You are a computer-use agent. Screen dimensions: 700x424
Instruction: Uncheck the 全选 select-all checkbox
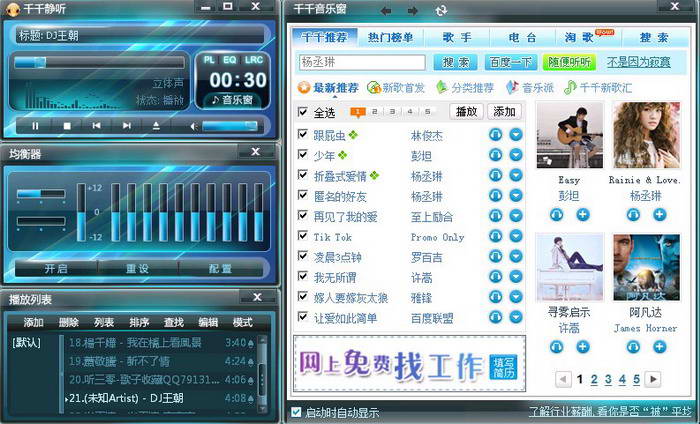click(303, 112)
